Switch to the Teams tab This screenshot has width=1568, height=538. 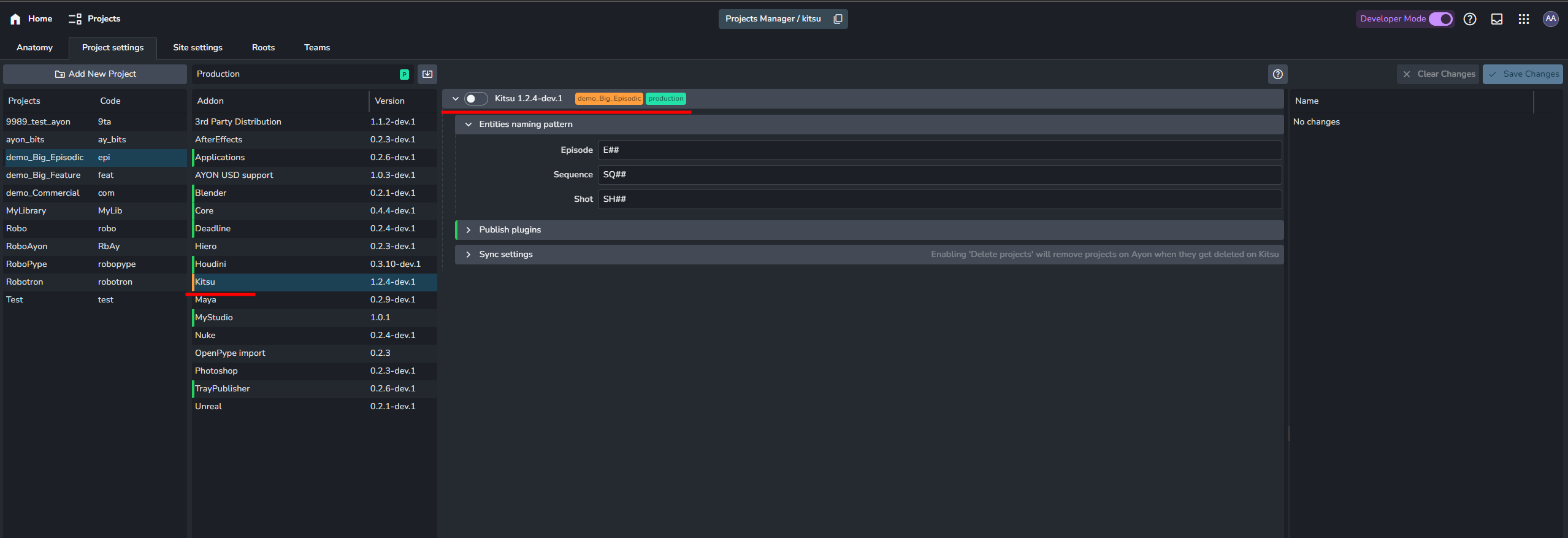point(317,47)
